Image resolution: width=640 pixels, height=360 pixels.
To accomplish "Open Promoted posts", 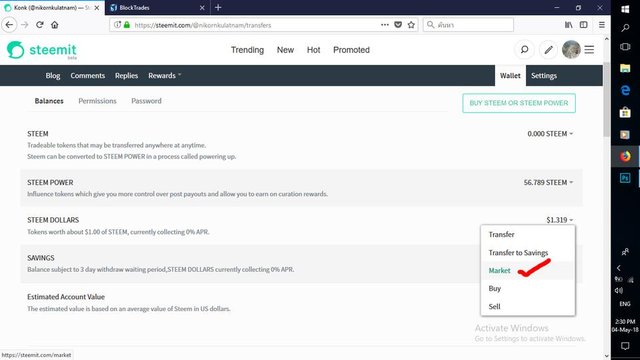I will [351, 50].
